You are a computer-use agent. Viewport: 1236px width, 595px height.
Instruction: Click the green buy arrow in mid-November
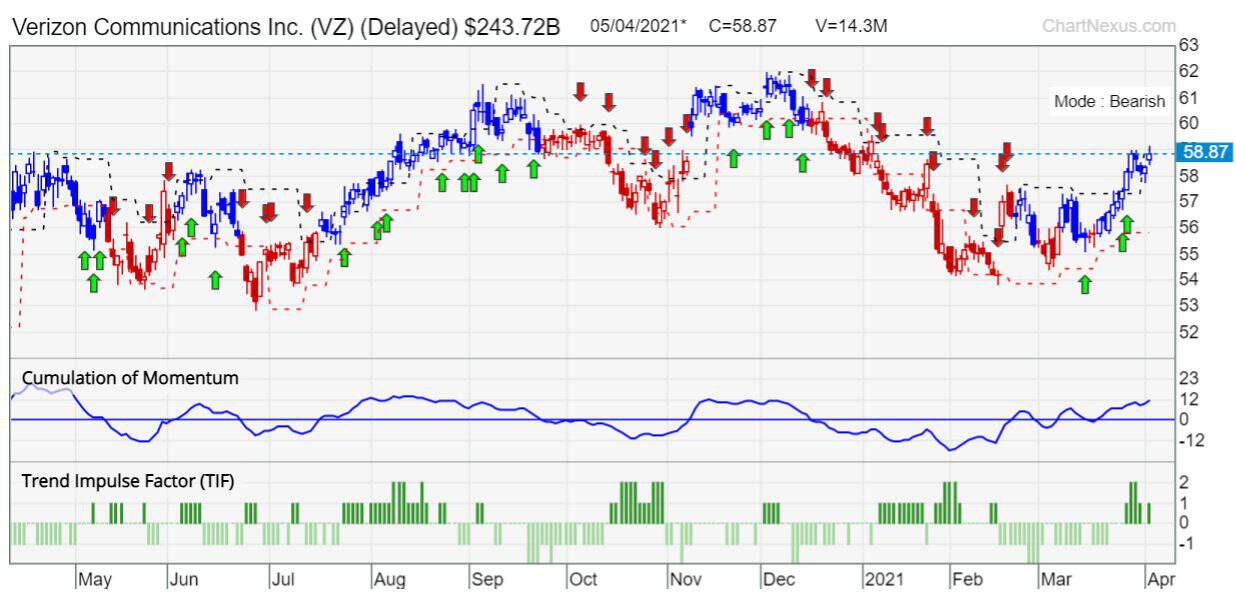[733, 158]
